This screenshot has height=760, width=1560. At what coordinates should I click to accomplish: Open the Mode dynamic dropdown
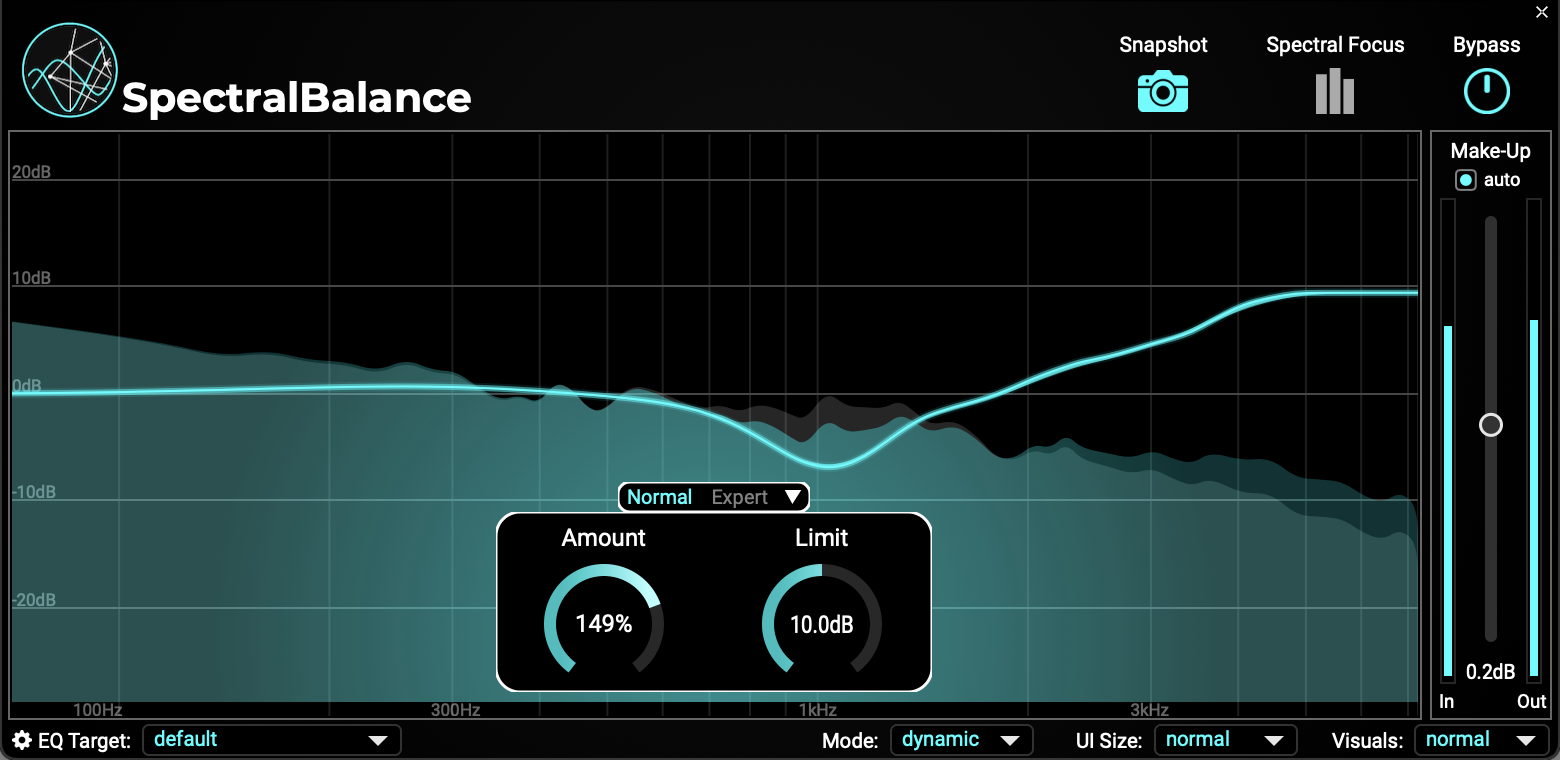961,740
